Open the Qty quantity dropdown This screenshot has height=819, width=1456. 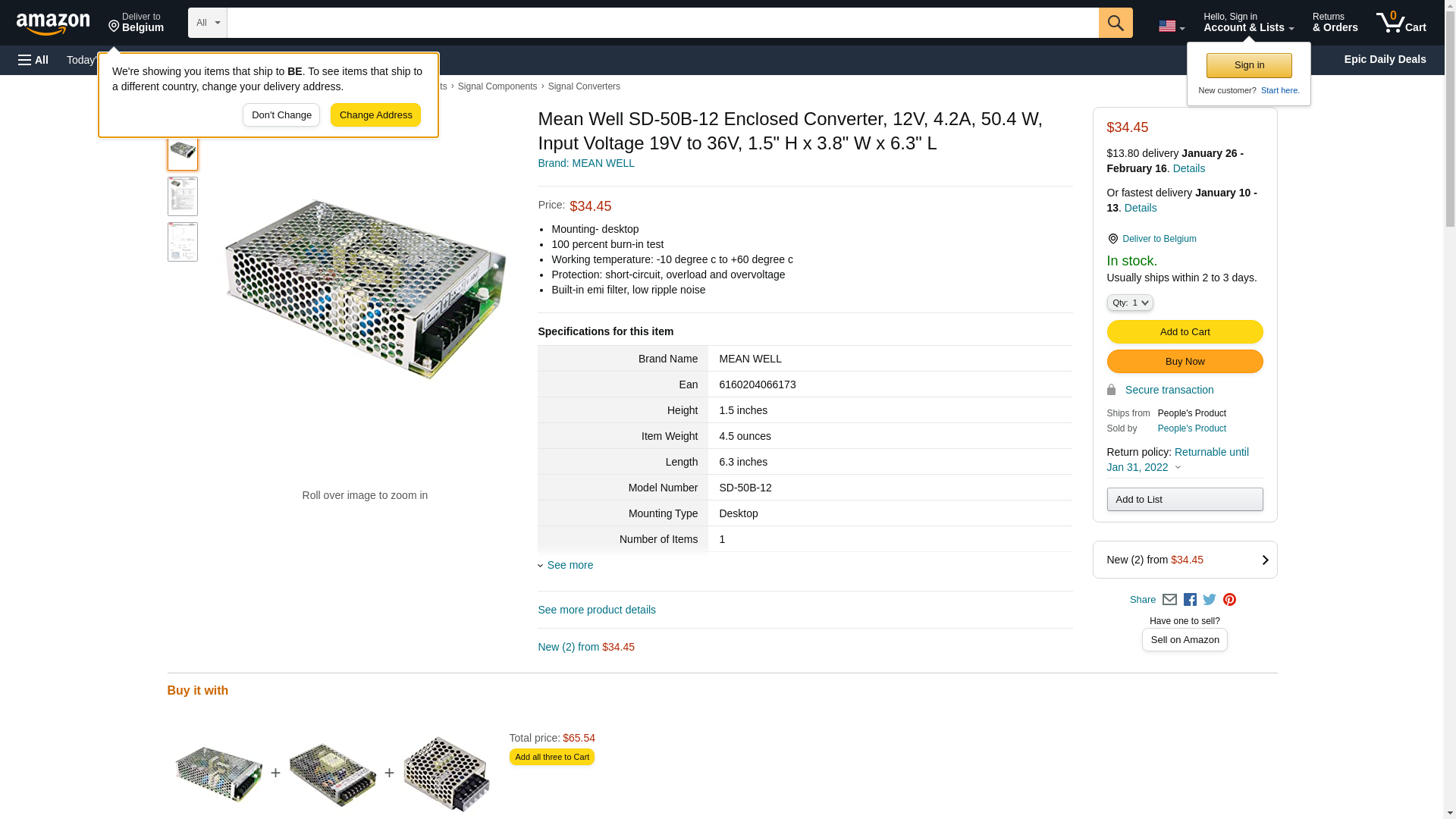click(1129, 303)
